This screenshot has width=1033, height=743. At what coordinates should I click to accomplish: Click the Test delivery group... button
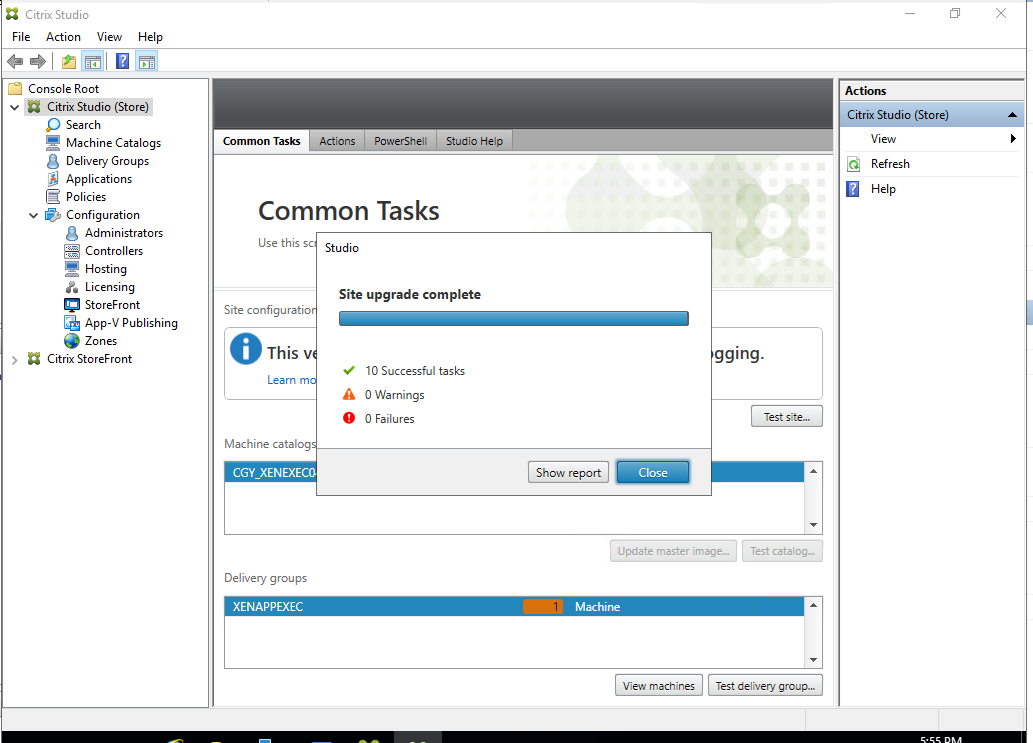pyautogui.click(x=766, y=686)
